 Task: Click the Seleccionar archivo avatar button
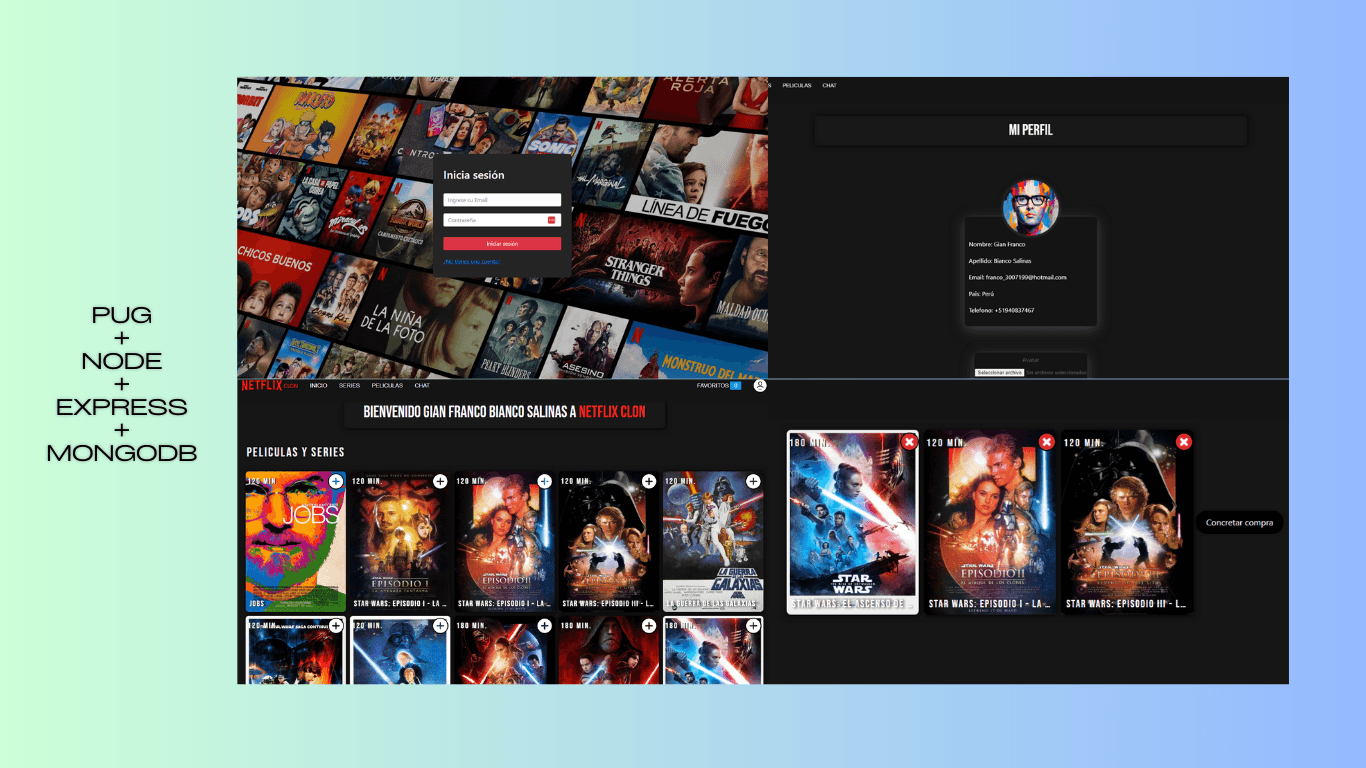tap(999, 372)
